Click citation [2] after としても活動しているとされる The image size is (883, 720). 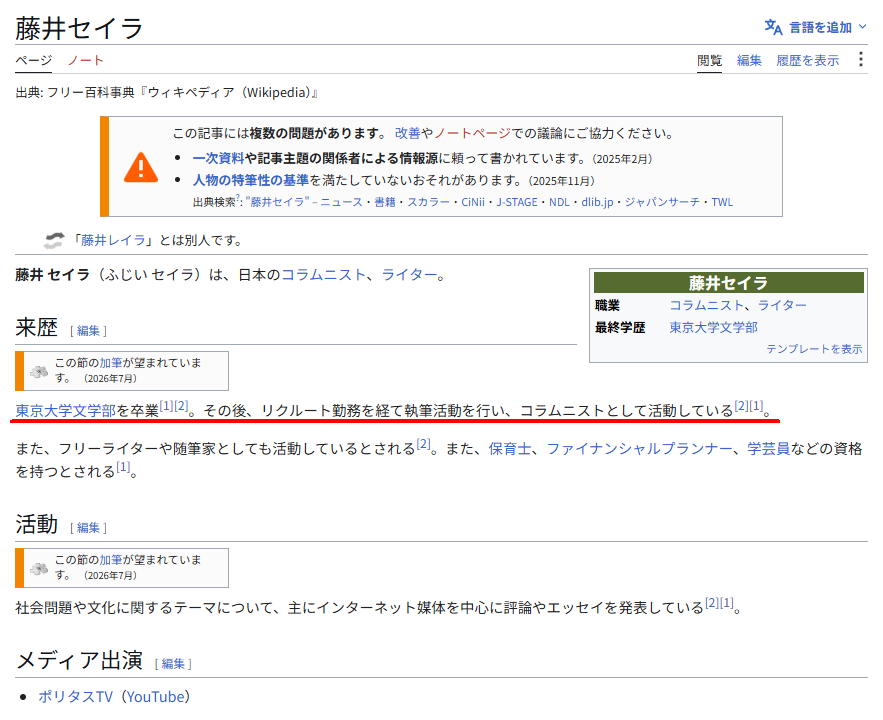[x=423, y=444]
